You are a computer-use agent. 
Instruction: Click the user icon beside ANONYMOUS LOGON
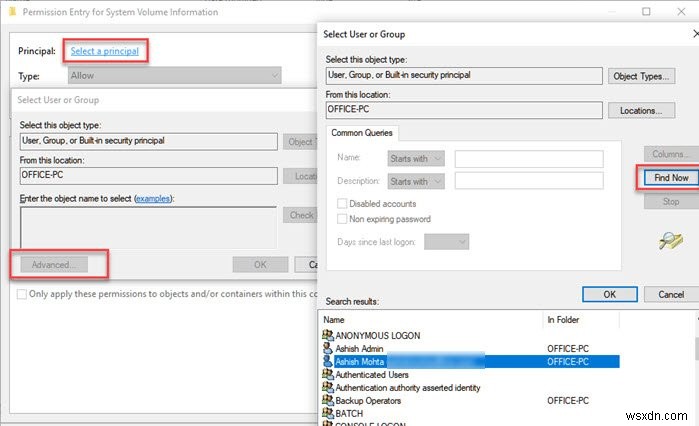click(x=327, y=336)
